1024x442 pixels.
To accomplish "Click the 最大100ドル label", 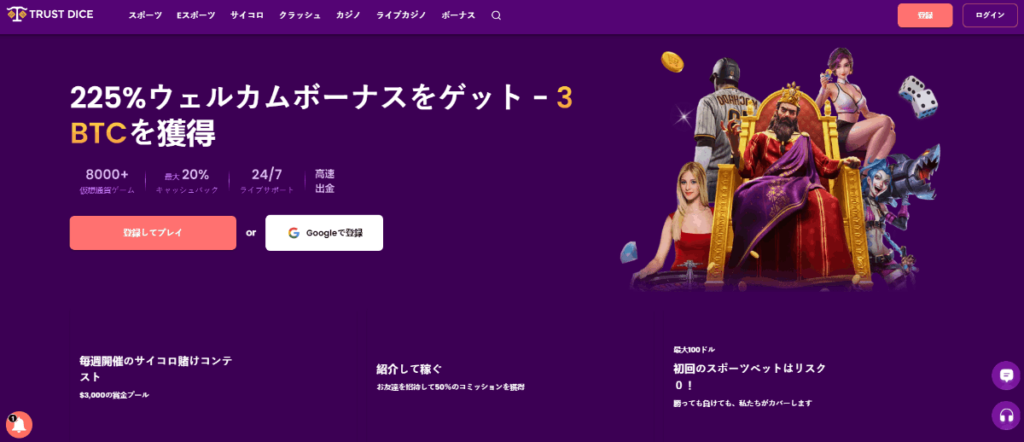I will click(x=694, y=350).
